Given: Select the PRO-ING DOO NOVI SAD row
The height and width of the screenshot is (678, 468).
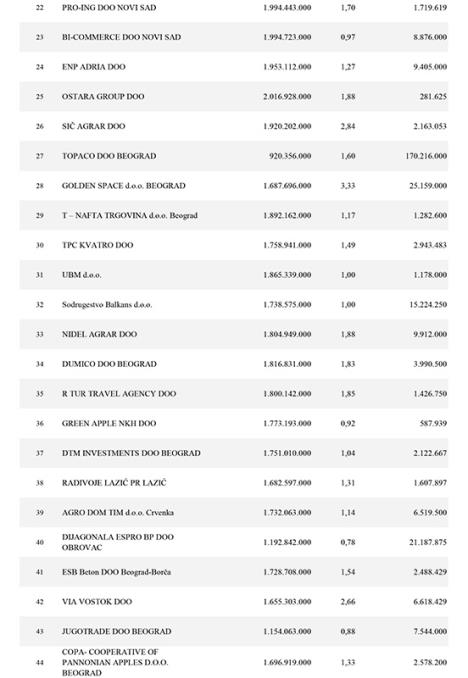Looking at the screenshot, I should tap(234, 8).
